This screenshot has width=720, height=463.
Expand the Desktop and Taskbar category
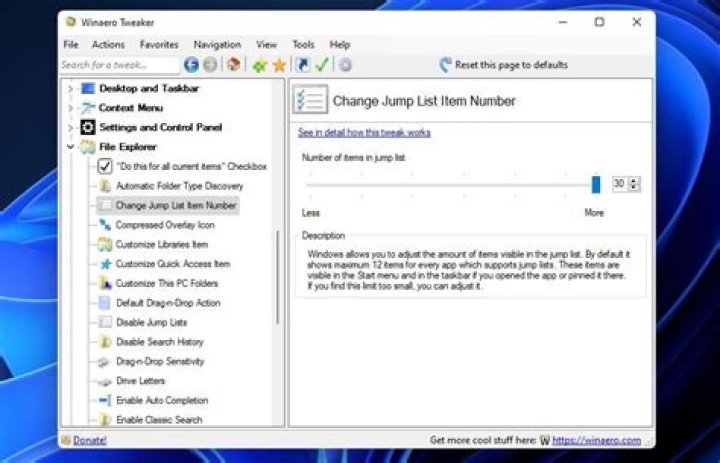coord(70,89)
